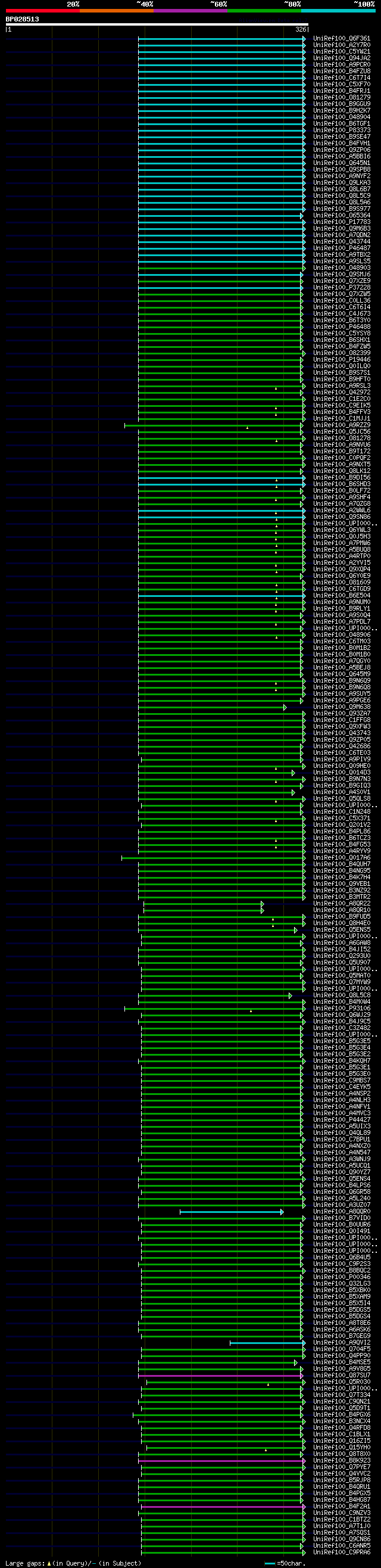The image size is (381, 1568).
Task: Select the UniRef100_P46488 label
Action: pyautogui.click(x=342, y=327)
